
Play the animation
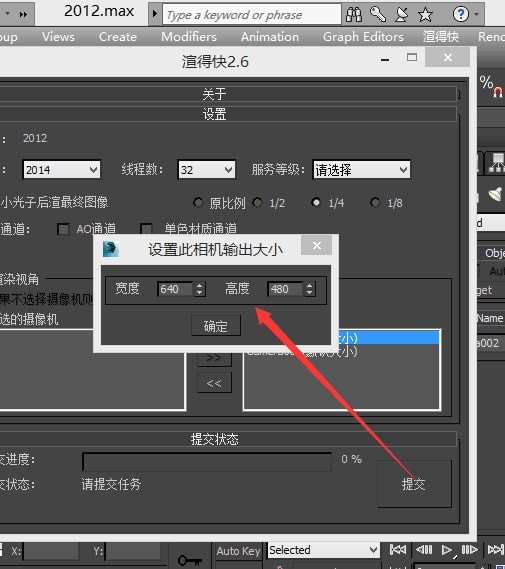pyautogui.click(x=447, y=550)
